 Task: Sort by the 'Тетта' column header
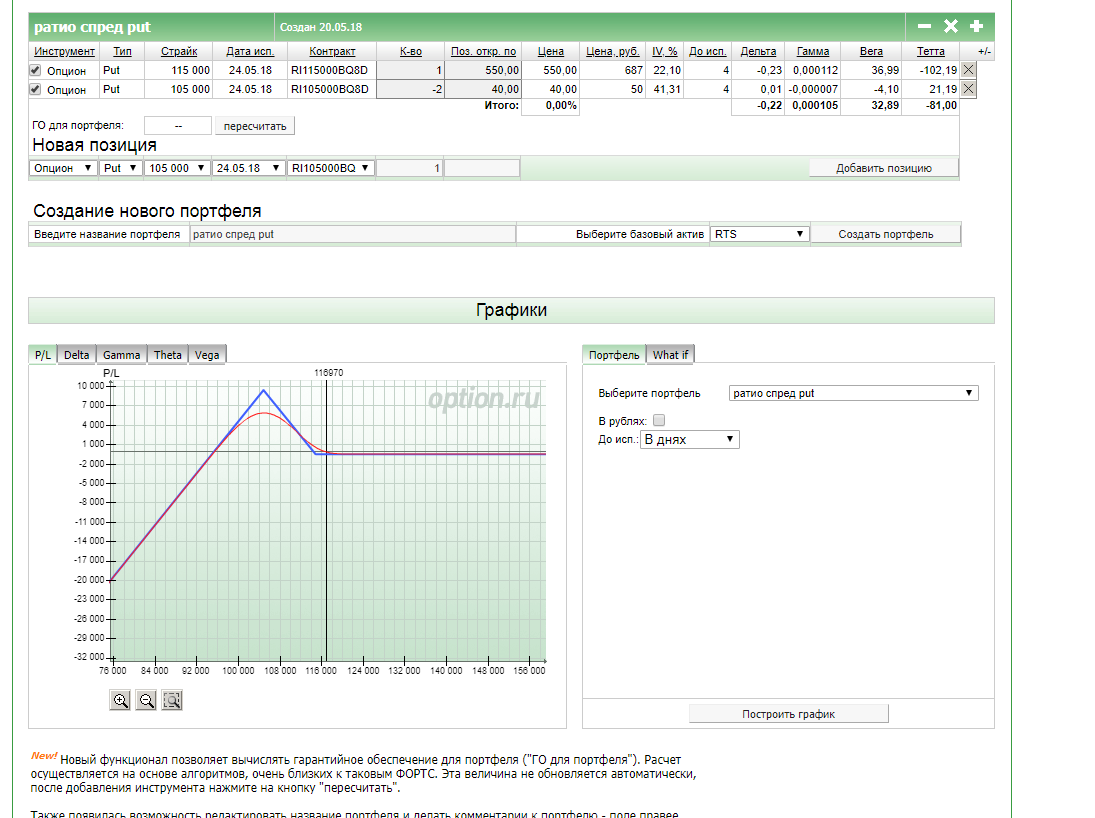[x=931, y=51]
